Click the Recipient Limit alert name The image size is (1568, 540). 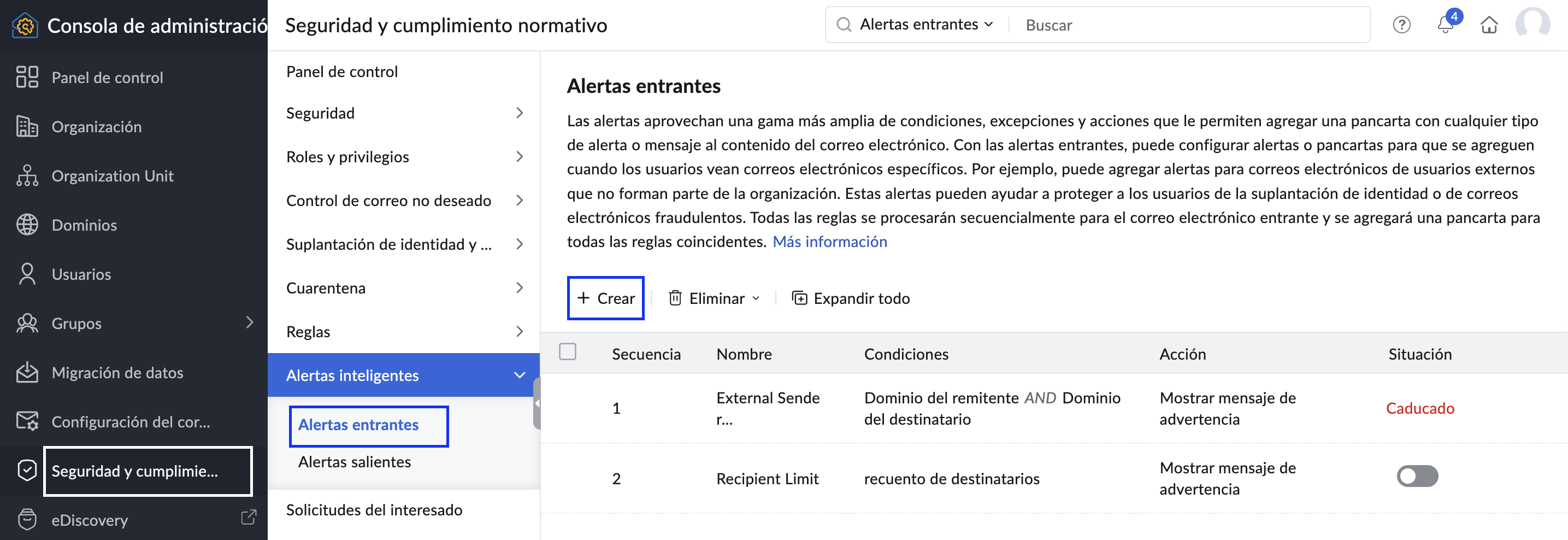coord(767,479)
